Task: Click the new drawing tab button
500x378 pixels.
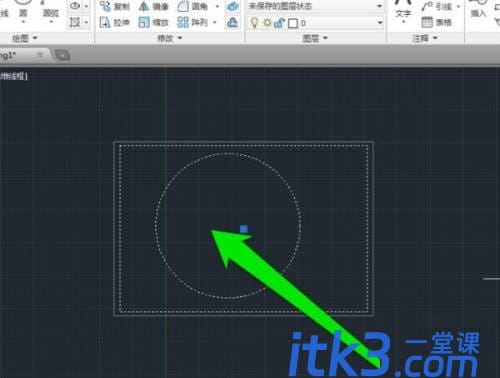Action: pyautogui.click(x=63, y=55)
